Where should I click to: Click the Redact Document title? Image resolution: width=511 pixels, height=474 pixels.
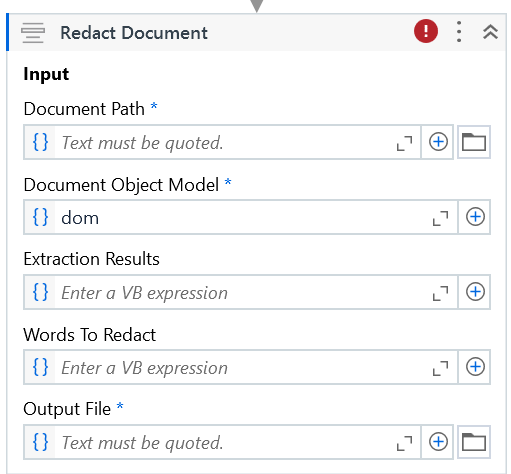[x=134, y=33]
